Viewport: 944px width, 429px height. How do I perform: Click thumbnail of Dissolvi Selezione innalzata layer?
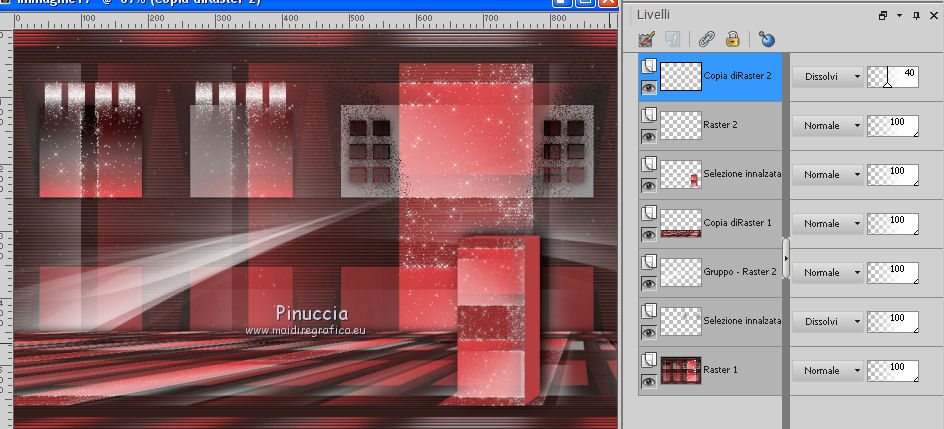tap(681, 321)
